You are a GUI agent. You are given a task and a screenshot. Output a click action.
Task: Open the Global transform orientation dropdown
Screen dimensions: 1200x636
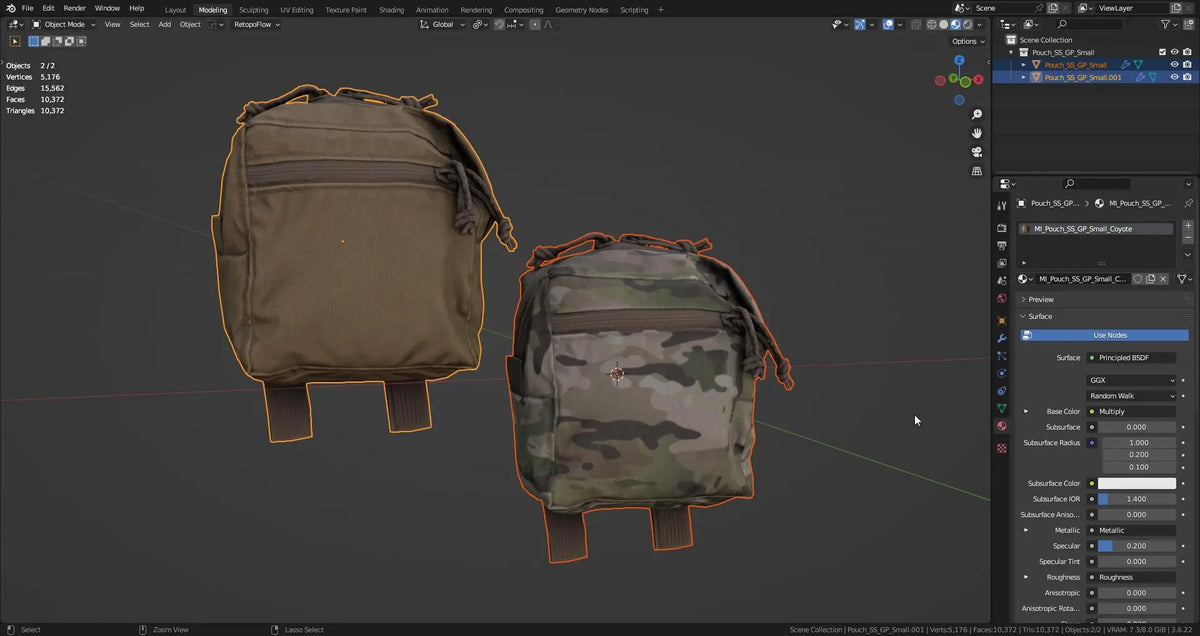point(442,24)
